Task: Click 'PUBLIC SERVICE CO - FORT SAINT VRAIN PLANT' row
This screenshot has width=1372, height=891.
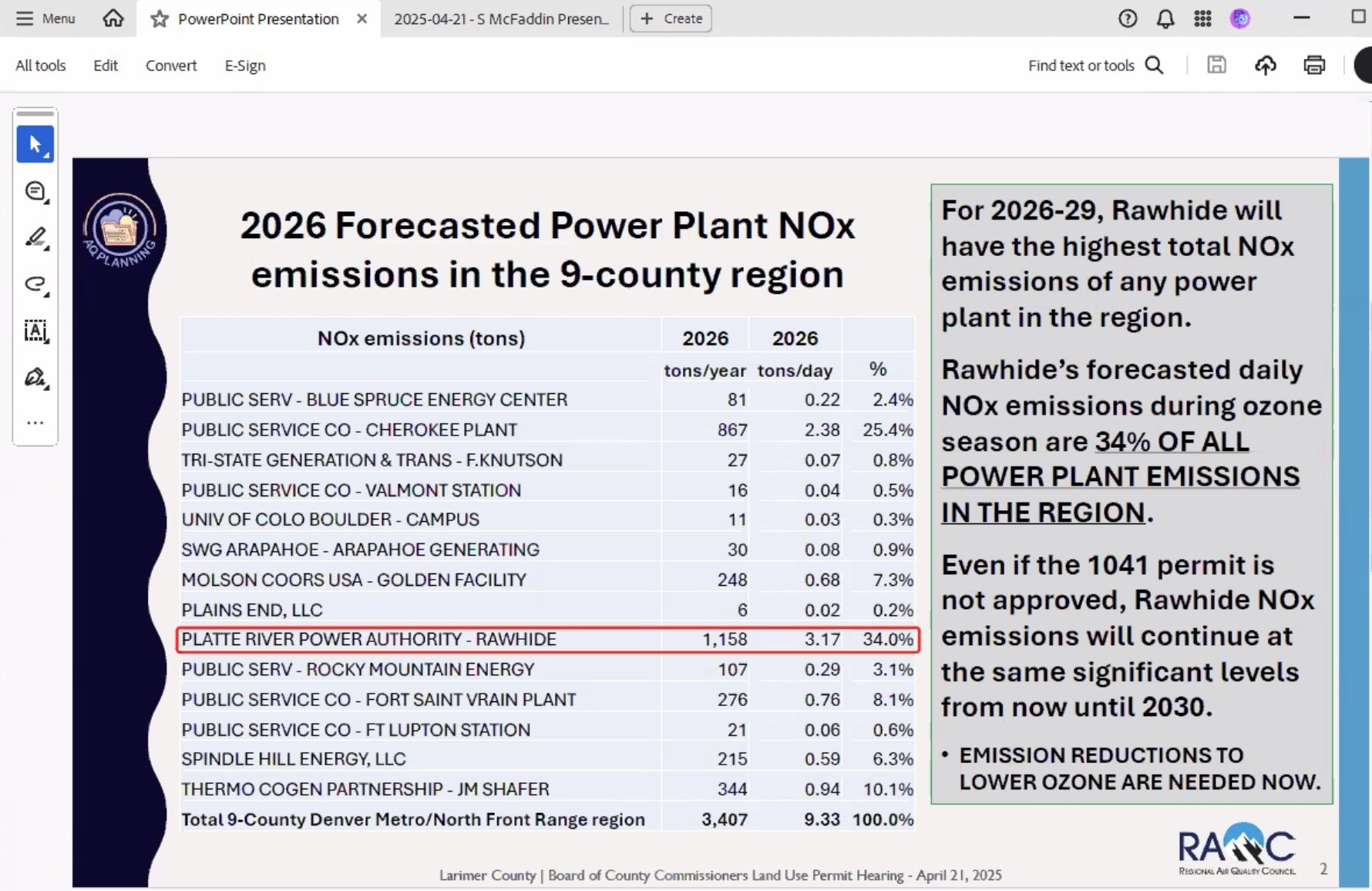Action: click(547, 699)
